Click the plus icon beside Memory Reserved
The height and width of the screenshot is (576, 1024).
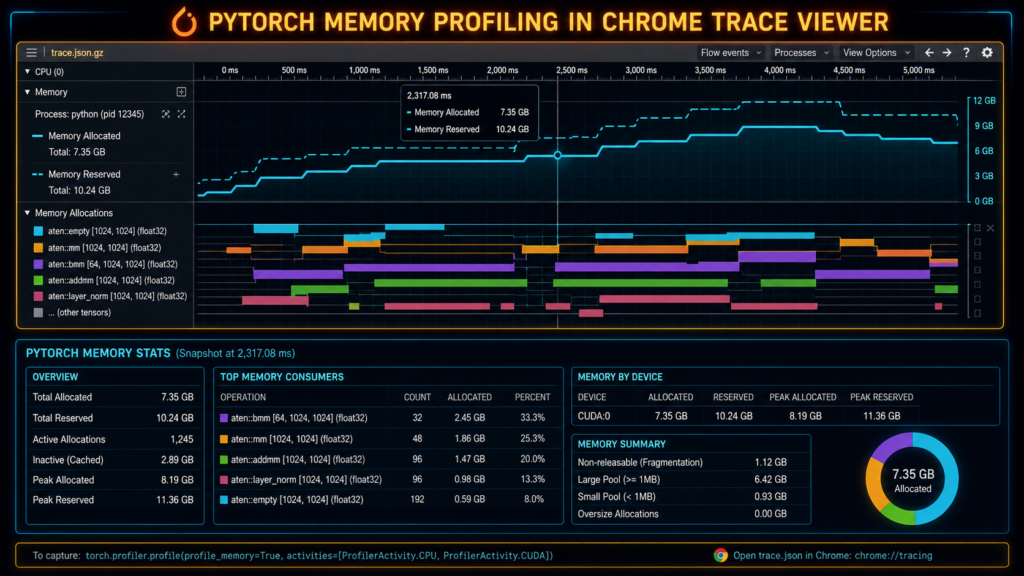click(x=176, y=174)
